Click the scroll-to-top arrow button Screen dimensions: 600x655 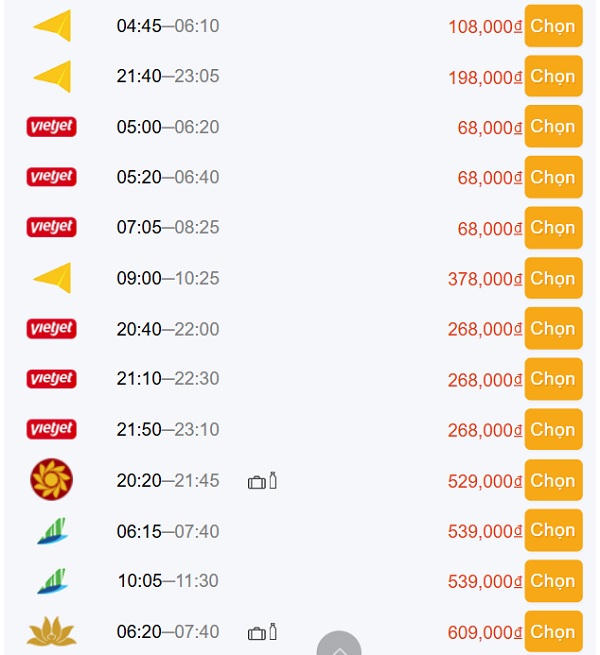339,644
